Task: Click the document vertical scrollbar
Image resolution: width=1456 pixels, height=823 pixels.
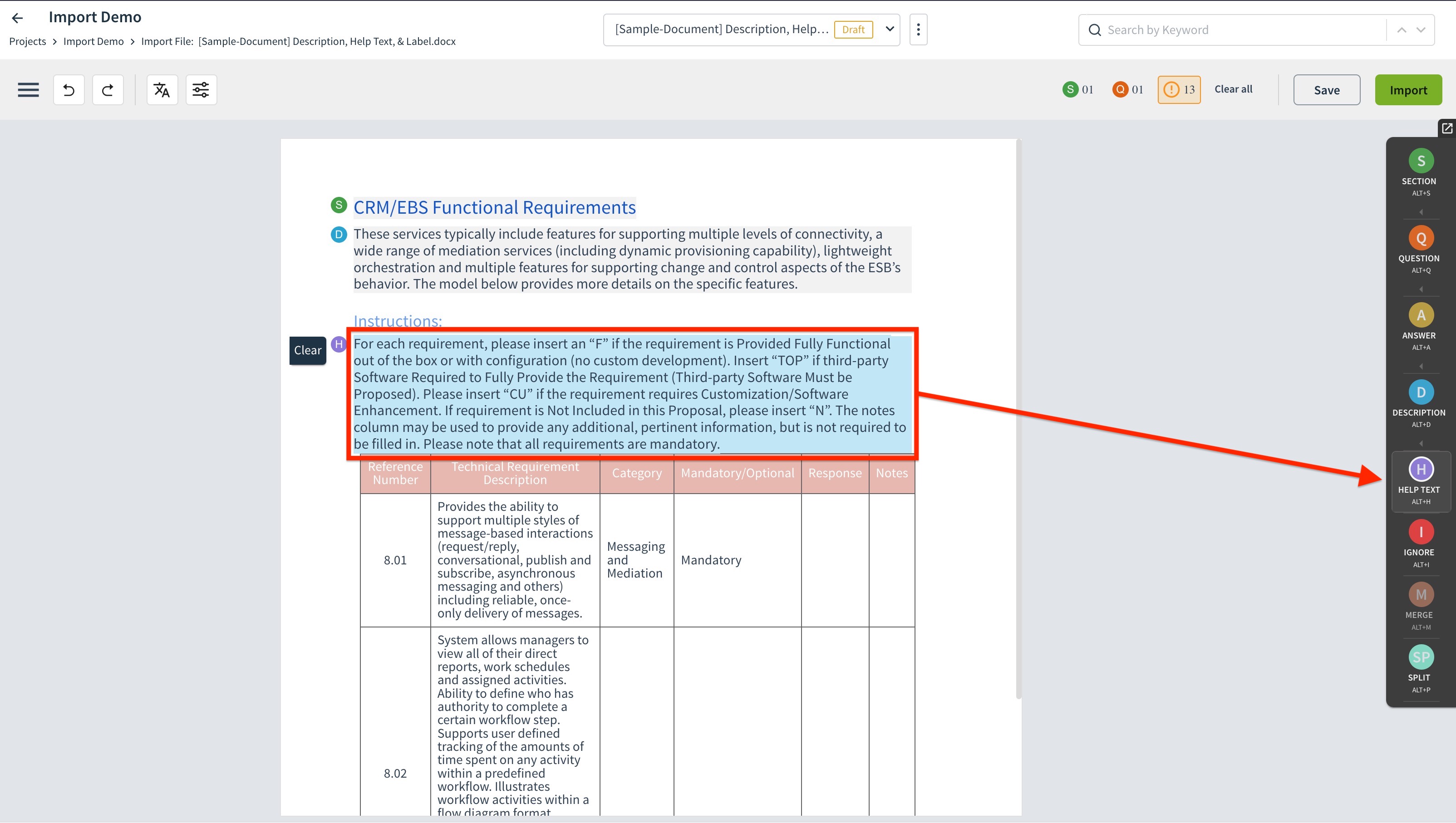Action: click(x=1018, y=418)
